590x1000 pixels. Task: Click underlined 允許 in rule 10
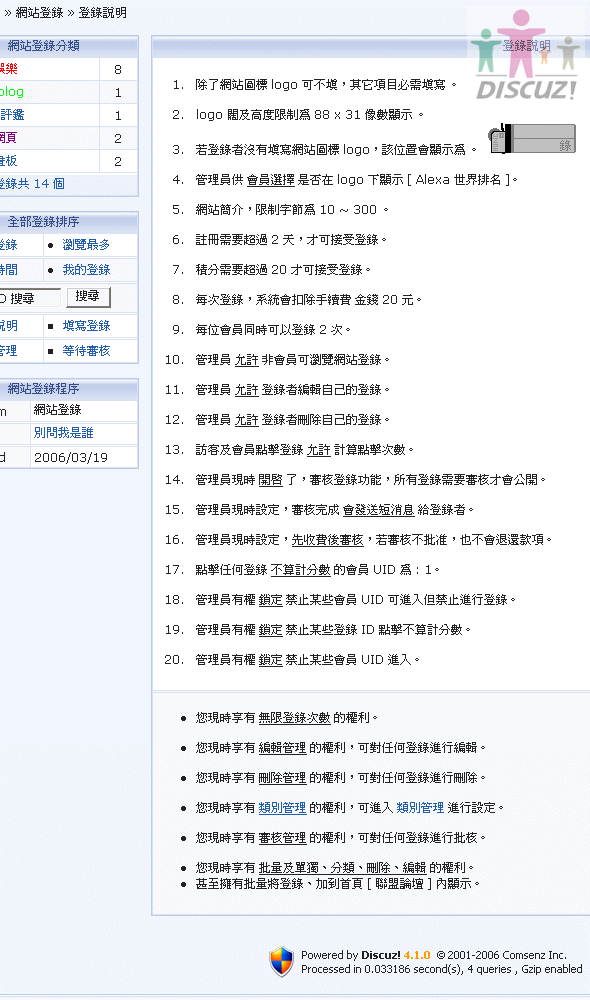pyautogui.click(x=246, y=360)
